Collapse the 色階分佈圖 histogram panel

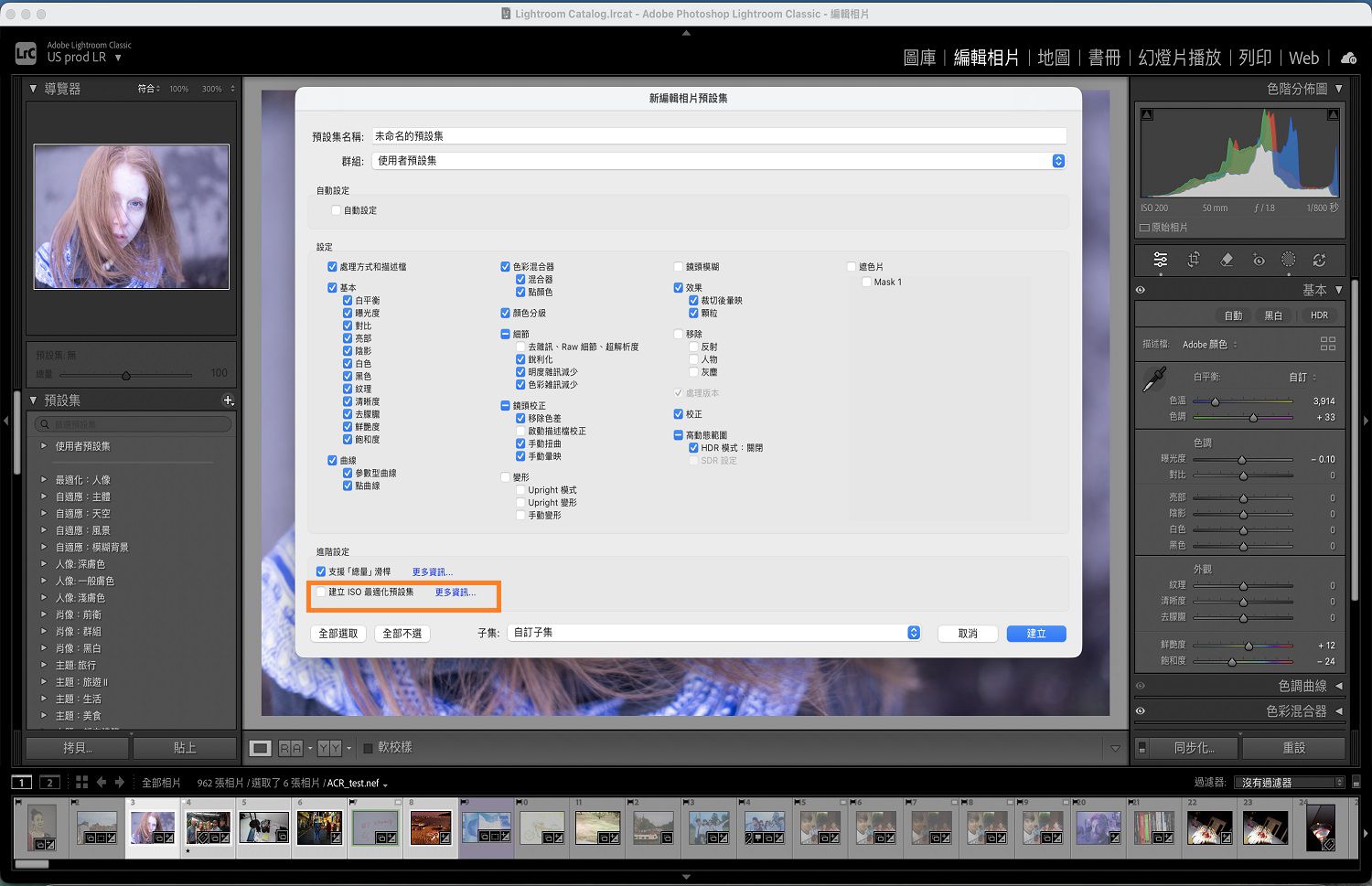tap(1339, 89)
